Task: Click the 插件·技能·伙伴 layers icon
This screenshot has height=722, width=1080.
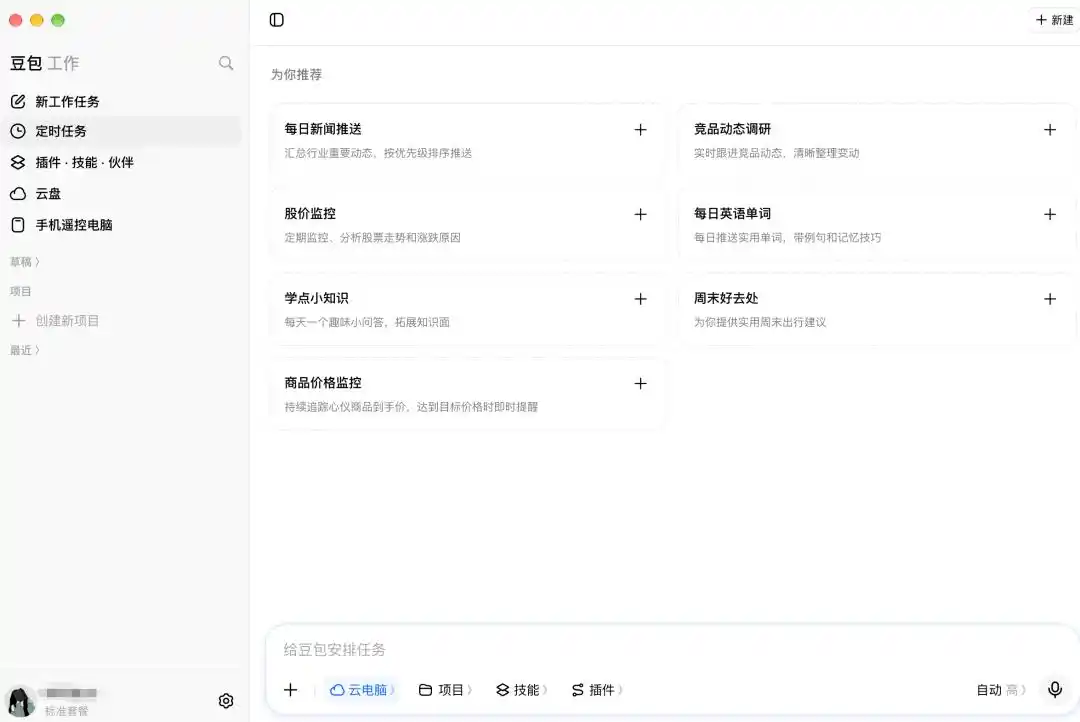Action: [x=19, y=163]
